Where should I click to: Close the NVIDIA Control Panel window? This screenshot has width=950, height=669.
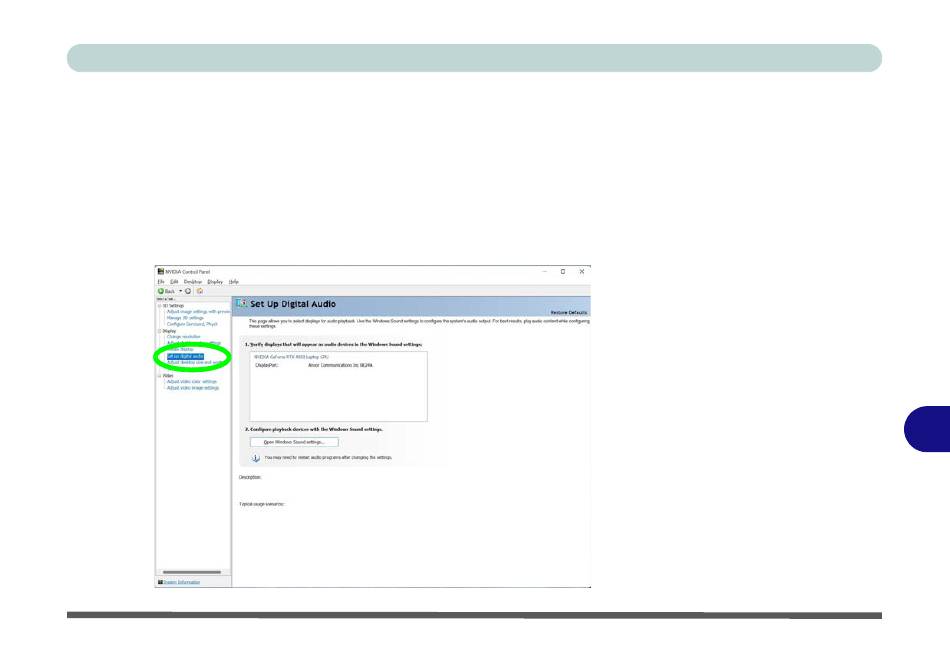(x=582, y=271)
